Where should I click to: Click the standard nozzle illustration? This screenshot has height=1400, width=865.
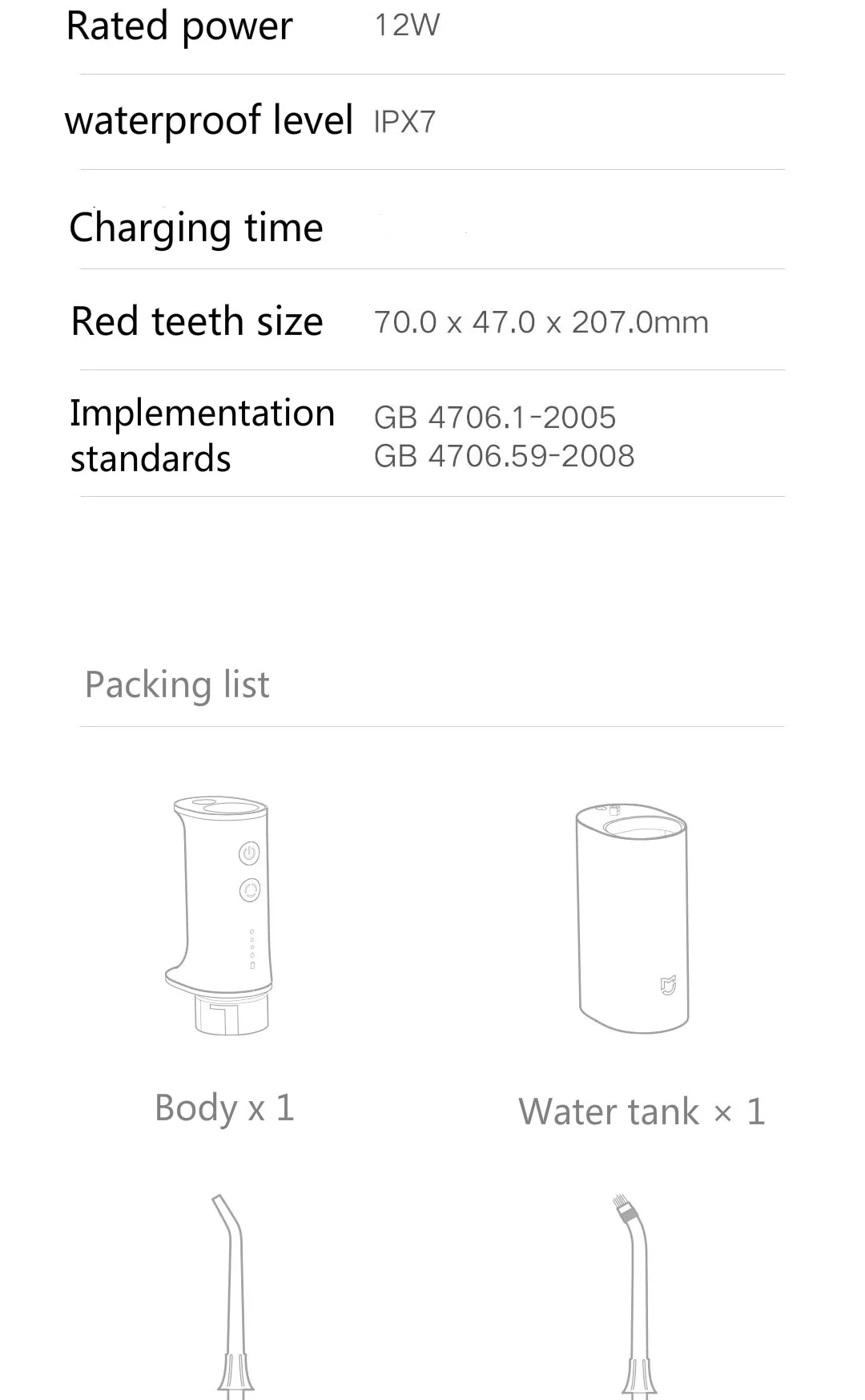tap(232, 1297)
